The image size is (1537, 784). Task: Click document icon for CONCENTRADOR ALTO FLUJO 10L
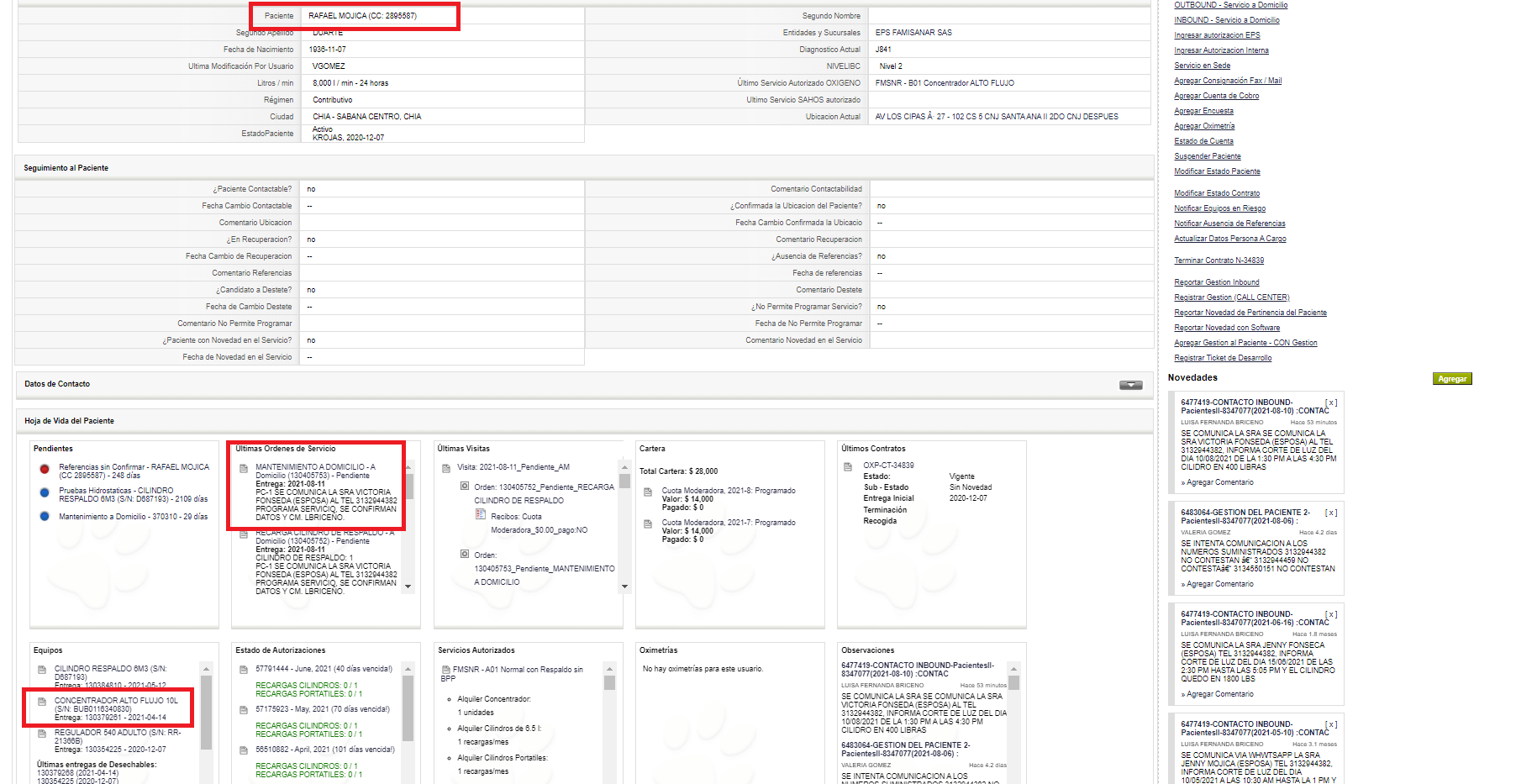pyautogui.click(x=42, y=701)
